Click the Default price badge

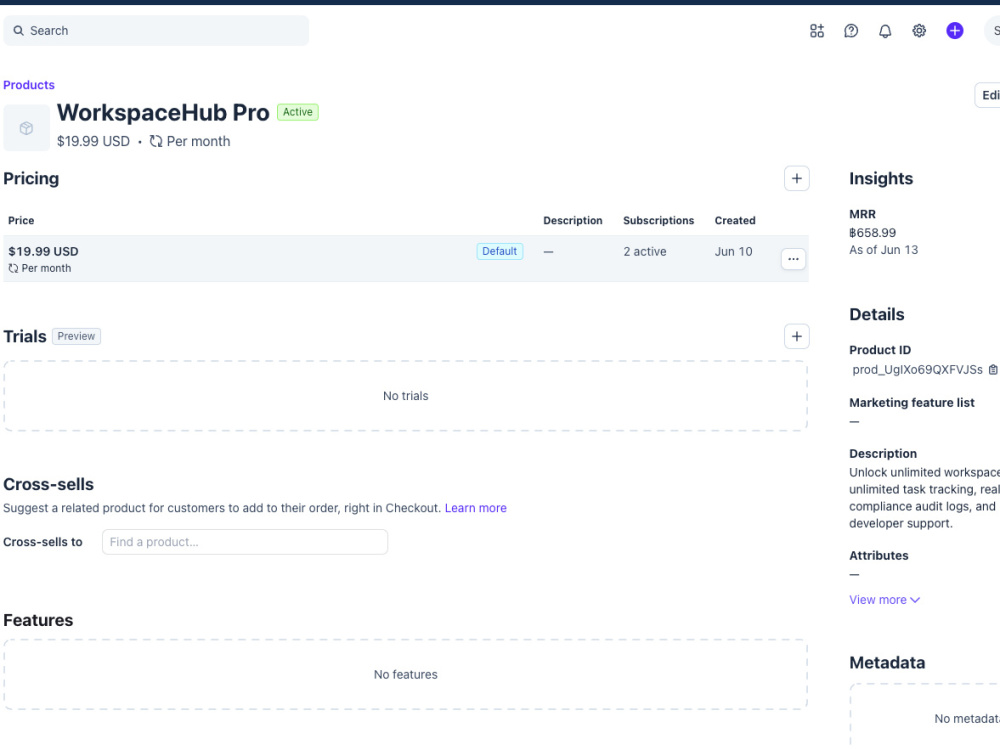[499, 251]
